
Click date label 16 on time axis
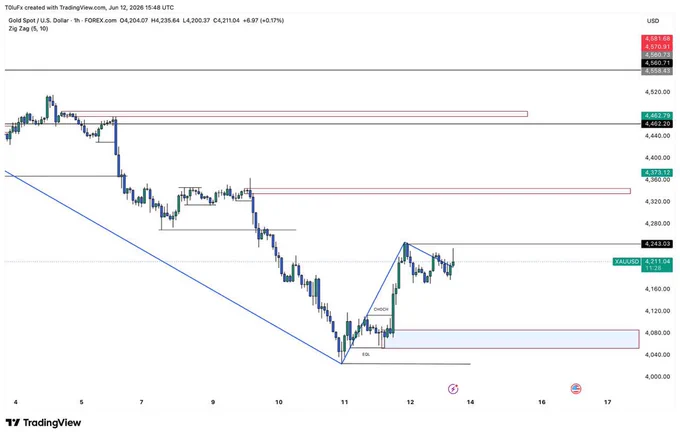coord(542,402)
